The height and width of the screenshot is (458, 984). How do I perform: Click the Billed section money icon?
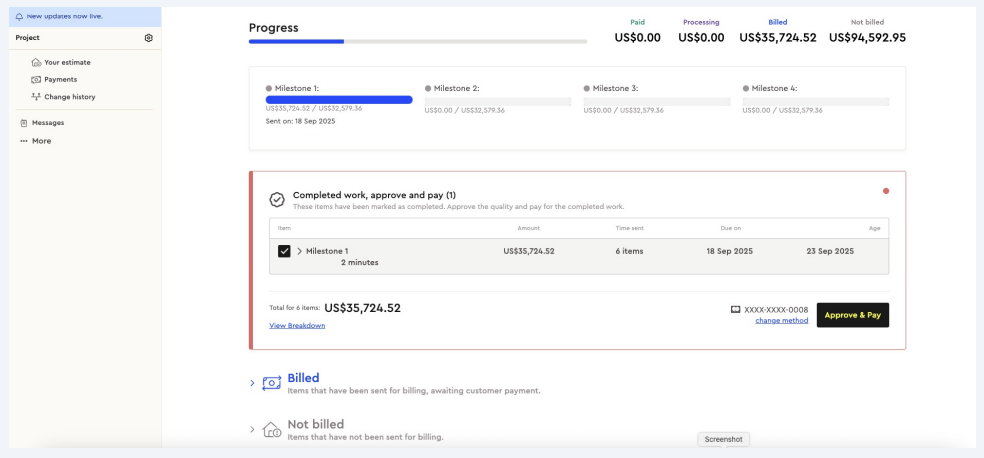coord(271,383)
